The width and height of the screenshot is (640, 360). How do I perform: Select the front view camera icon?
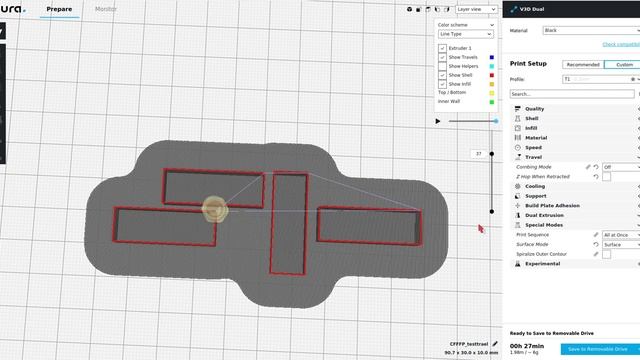[418, 9]
